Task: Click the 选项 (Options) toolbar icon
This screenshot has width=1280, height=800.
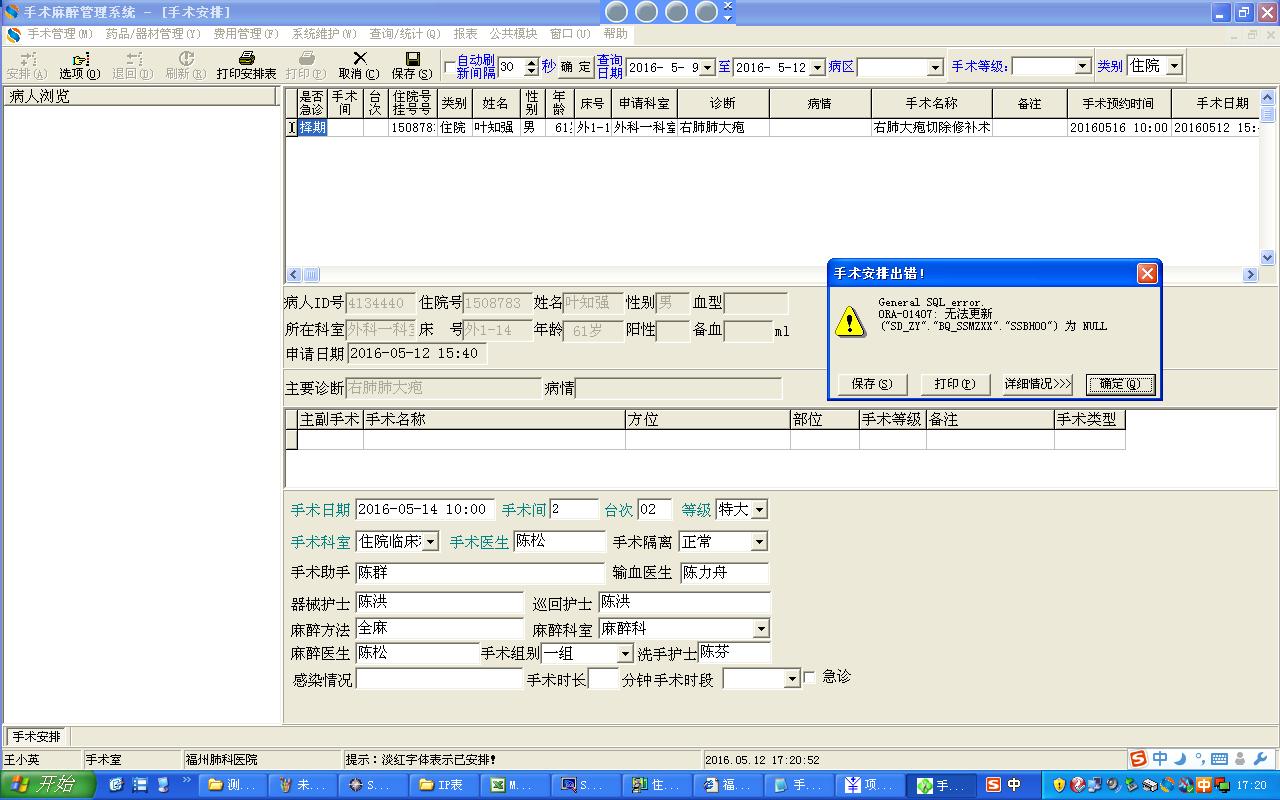Action: 79,60
